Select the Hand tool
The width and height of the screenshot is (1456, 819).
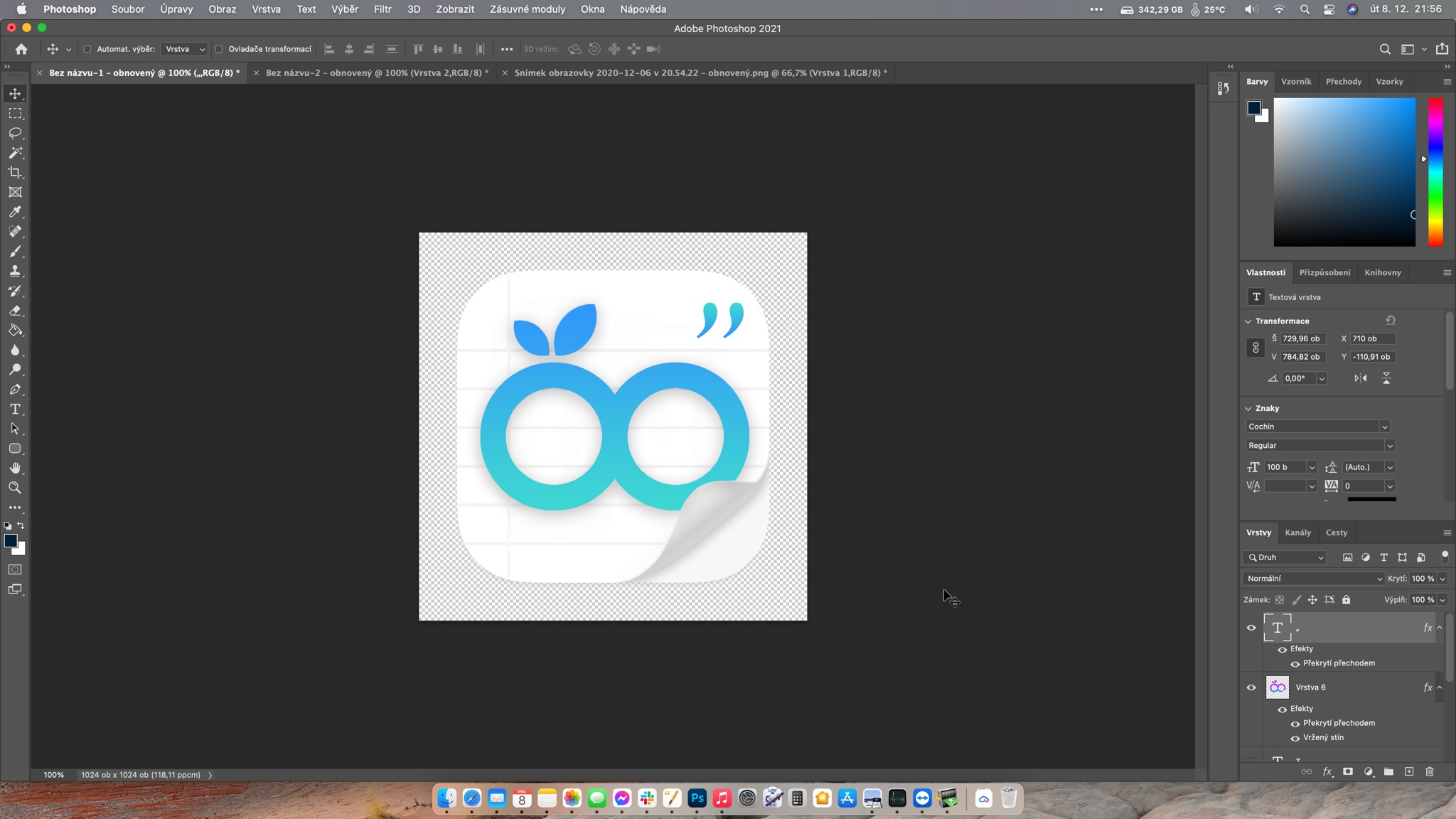[x=15, y=468]
